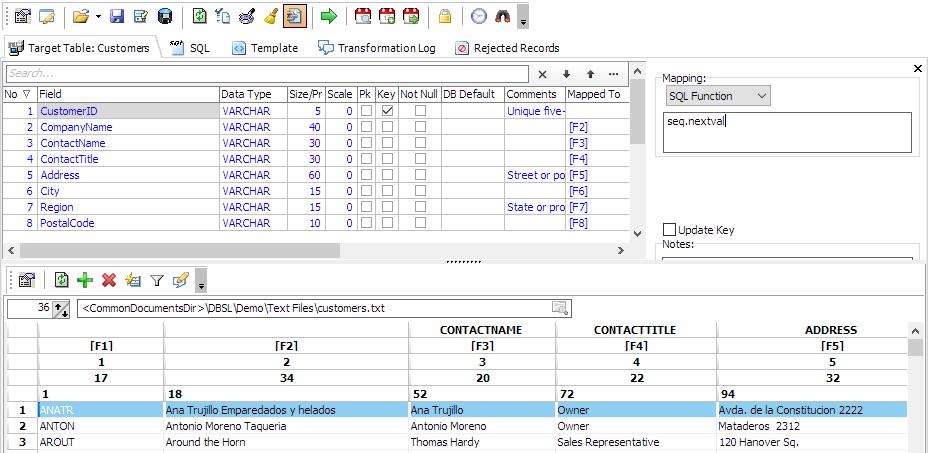Open the funnel filter icon
This screenshot has width=929, height=453.
coord(156,279)
